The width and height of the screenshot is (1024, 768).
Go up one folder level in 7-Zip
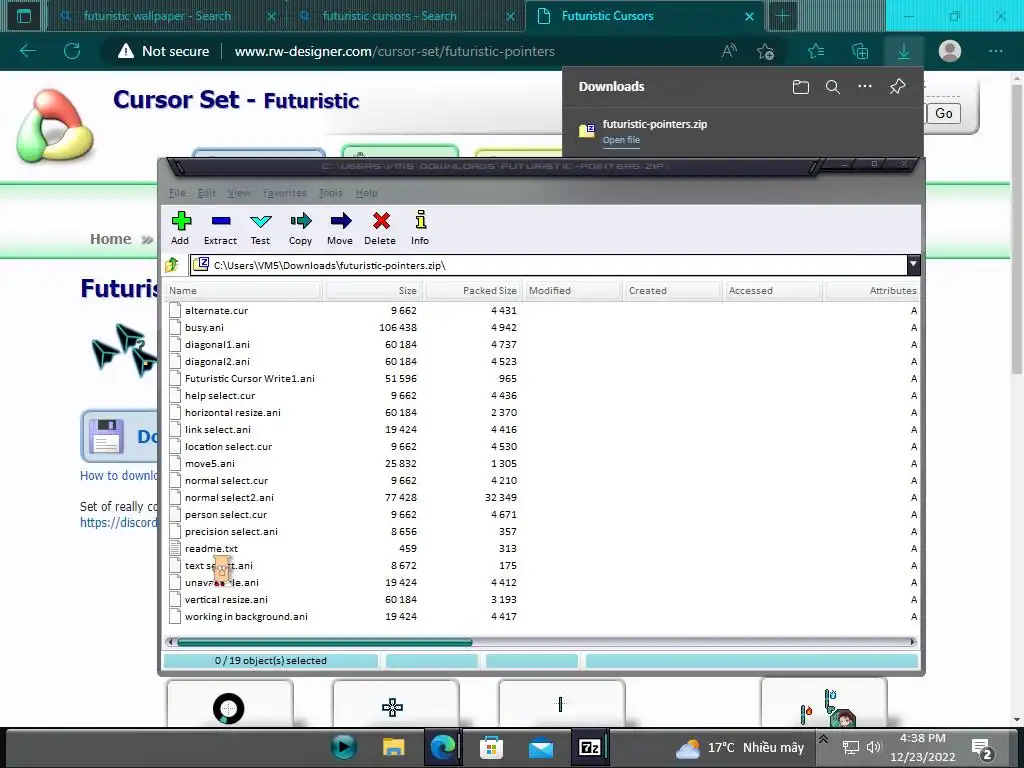[172, 264]
